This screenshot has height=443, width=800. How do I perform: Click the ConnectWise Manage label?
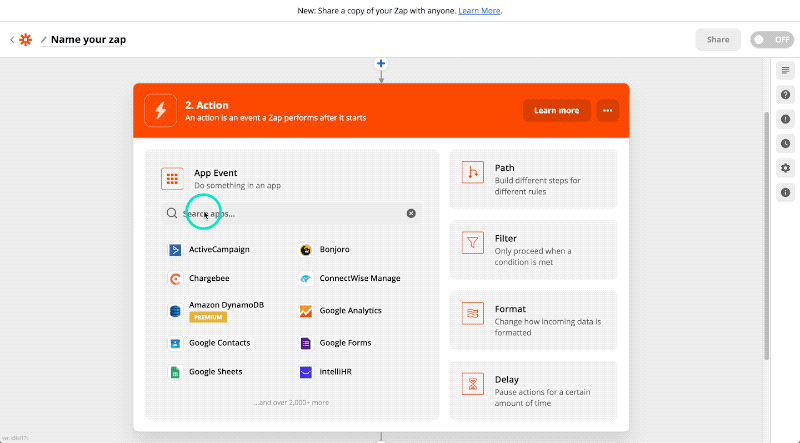point(360,279)
